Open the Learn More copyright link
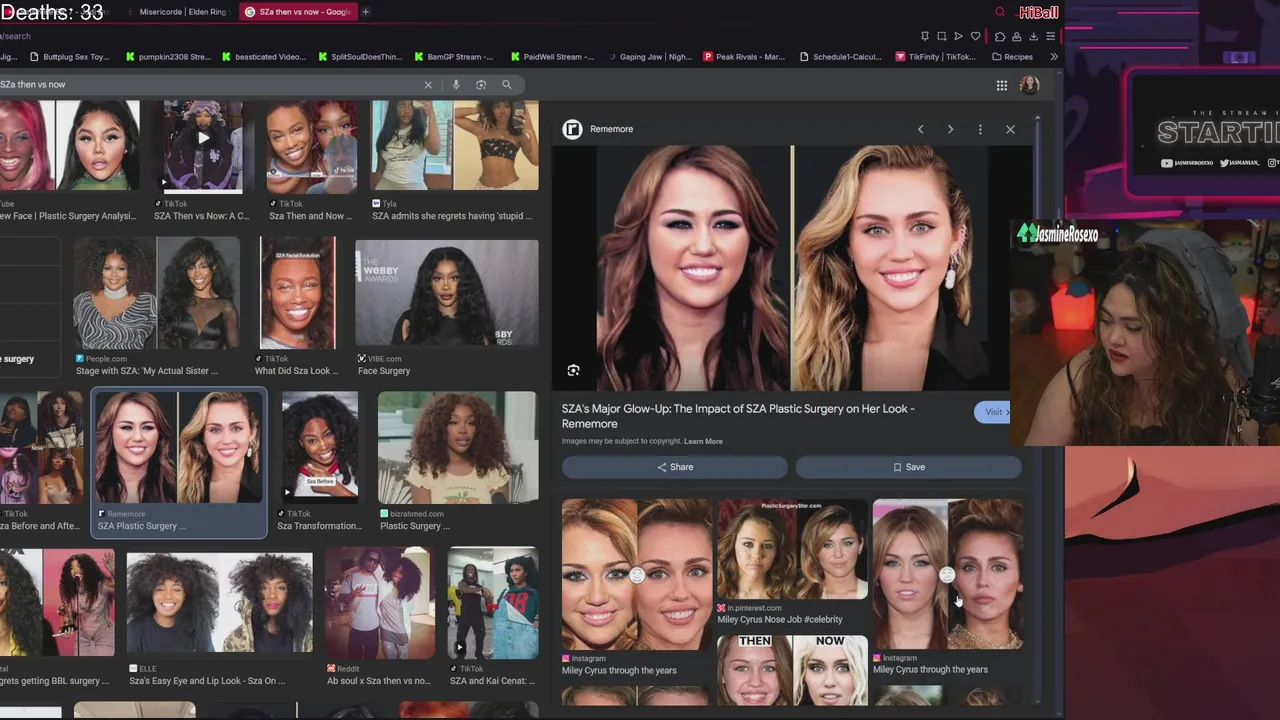 (x=703, y=441)
